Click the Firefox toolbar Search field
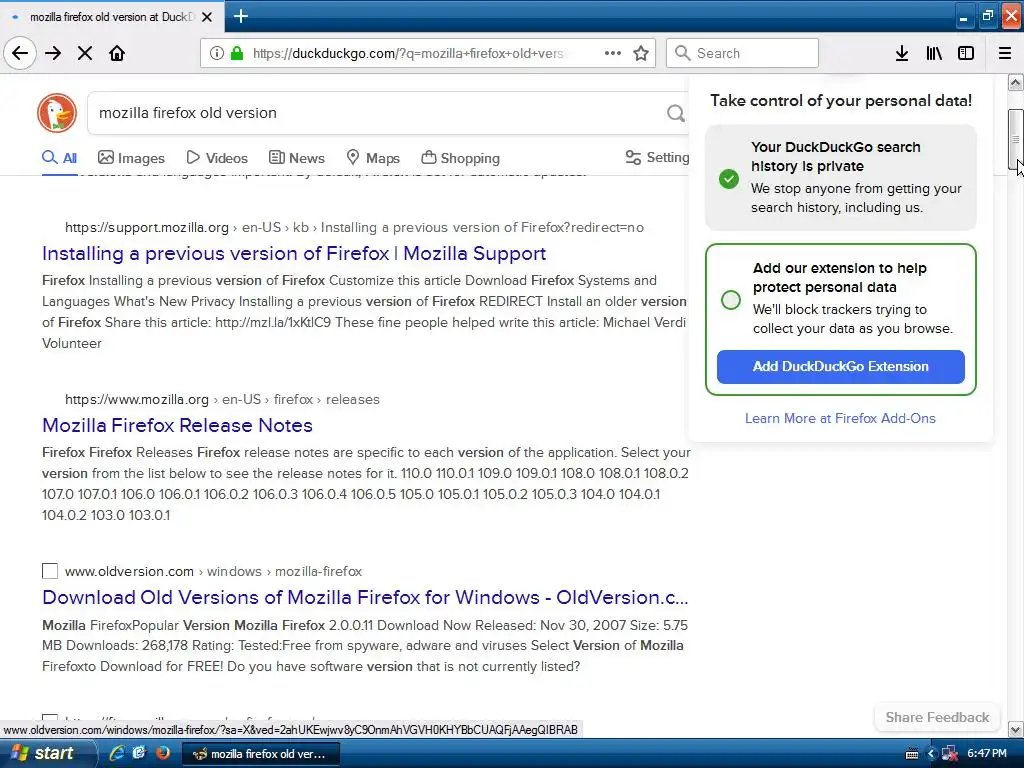 pos(743,53)
